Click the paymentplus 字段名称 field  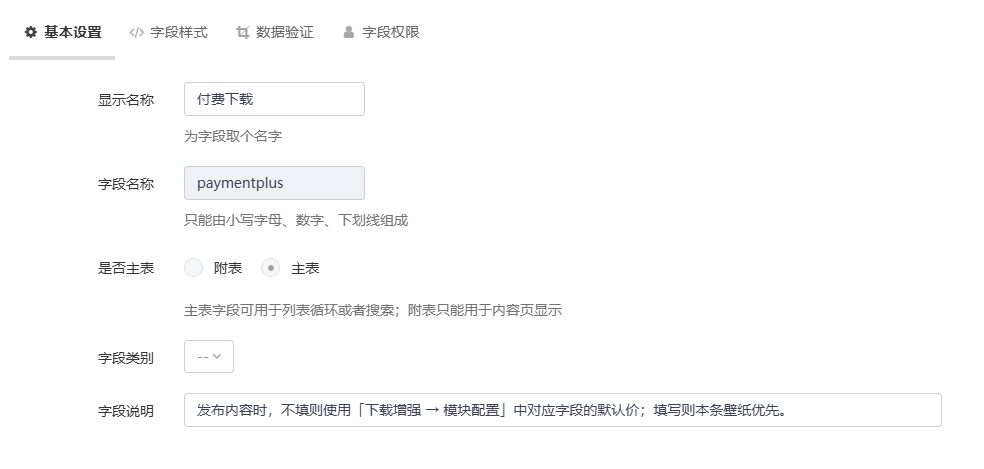pyautogui.click(x=274, y=183)
